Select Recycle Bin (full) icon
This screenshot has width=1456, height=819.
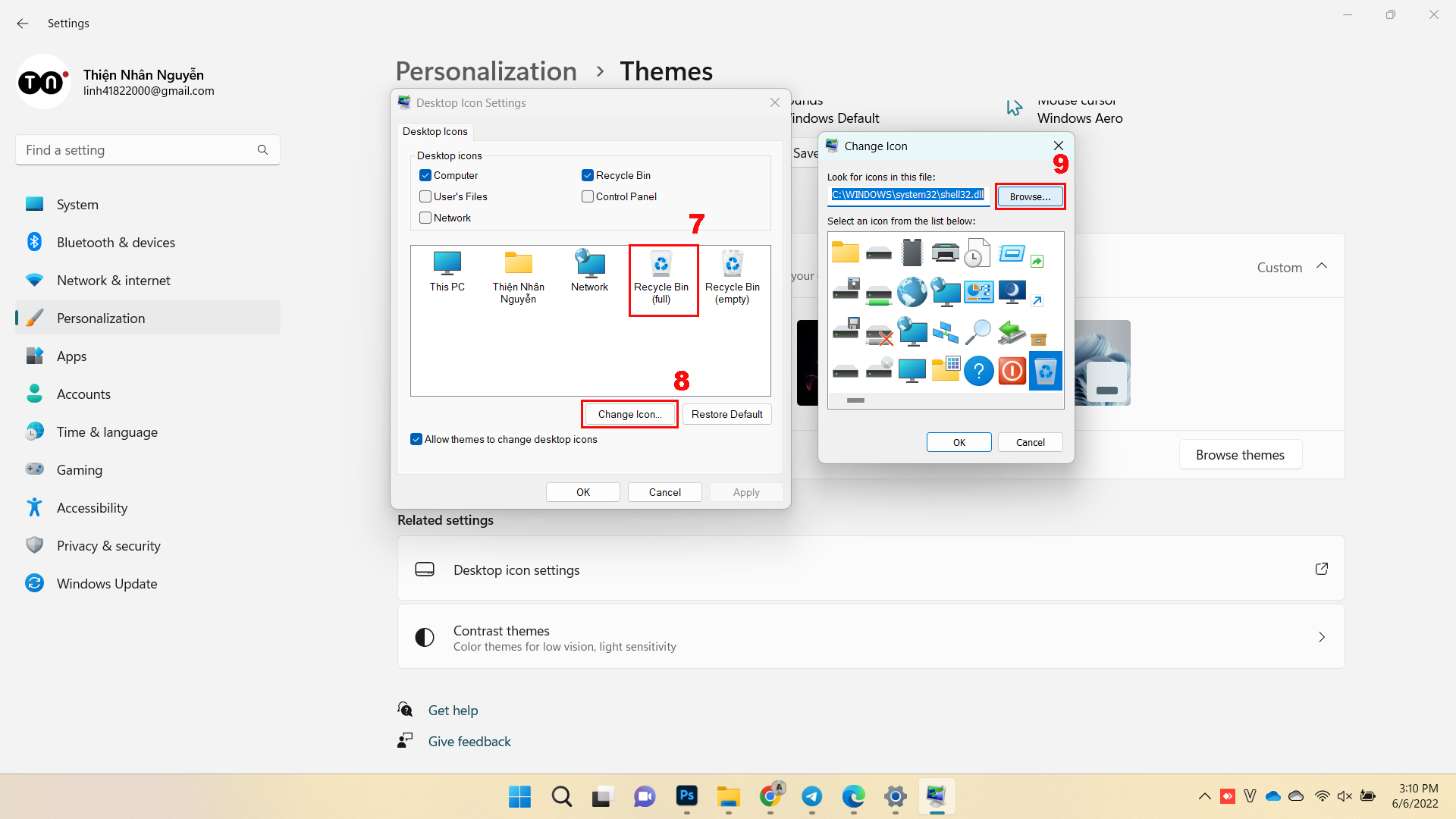pyautogui.click(x=661, y=278)
